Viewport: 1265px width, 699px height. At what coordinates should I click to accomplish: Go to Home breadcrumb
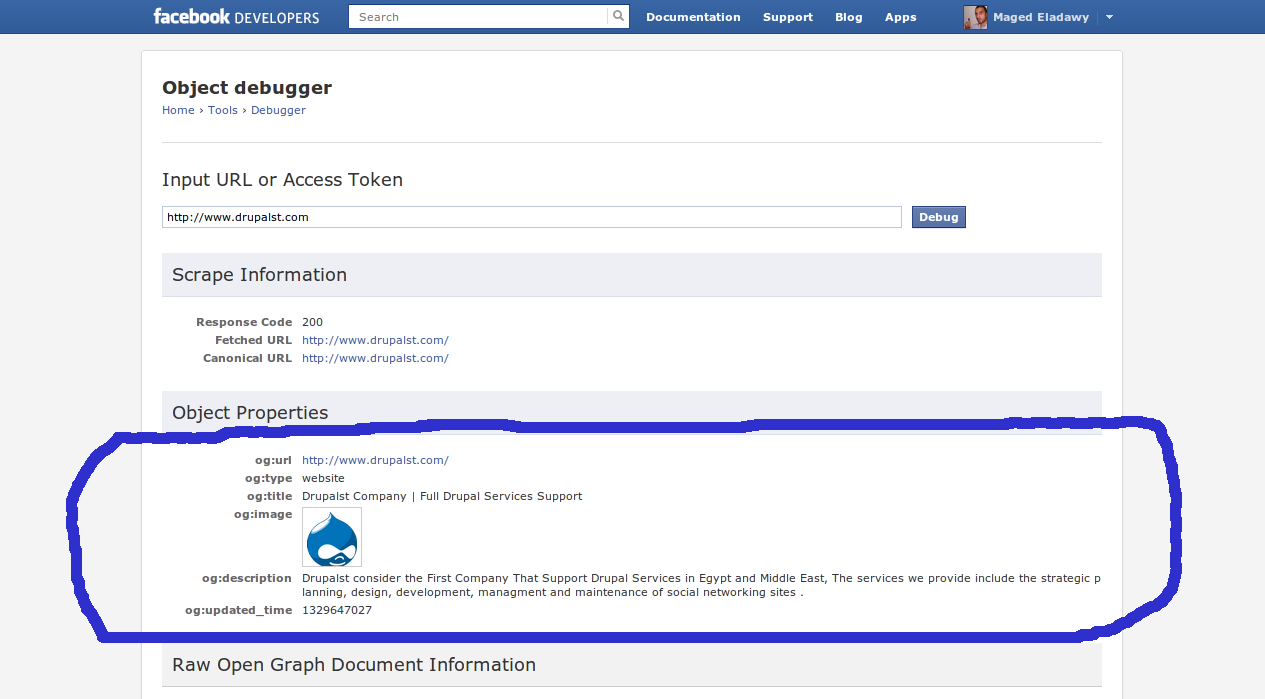coord(178,110)
